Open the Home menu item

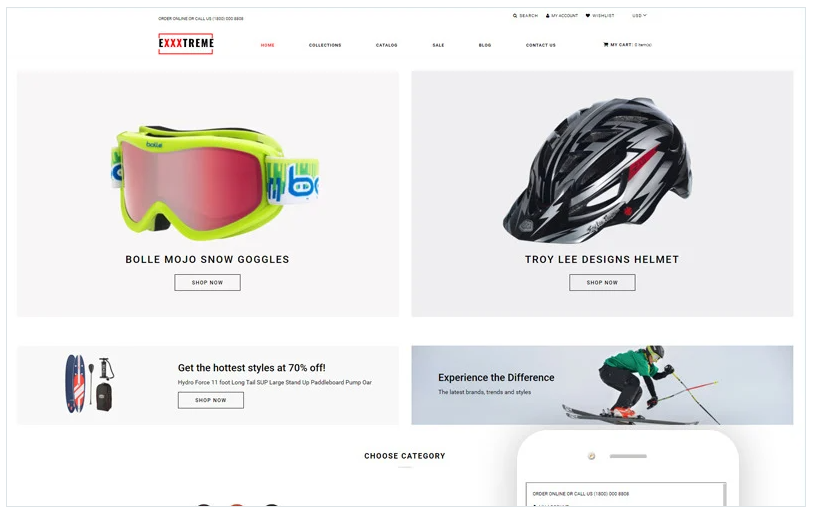coord(268,45)
